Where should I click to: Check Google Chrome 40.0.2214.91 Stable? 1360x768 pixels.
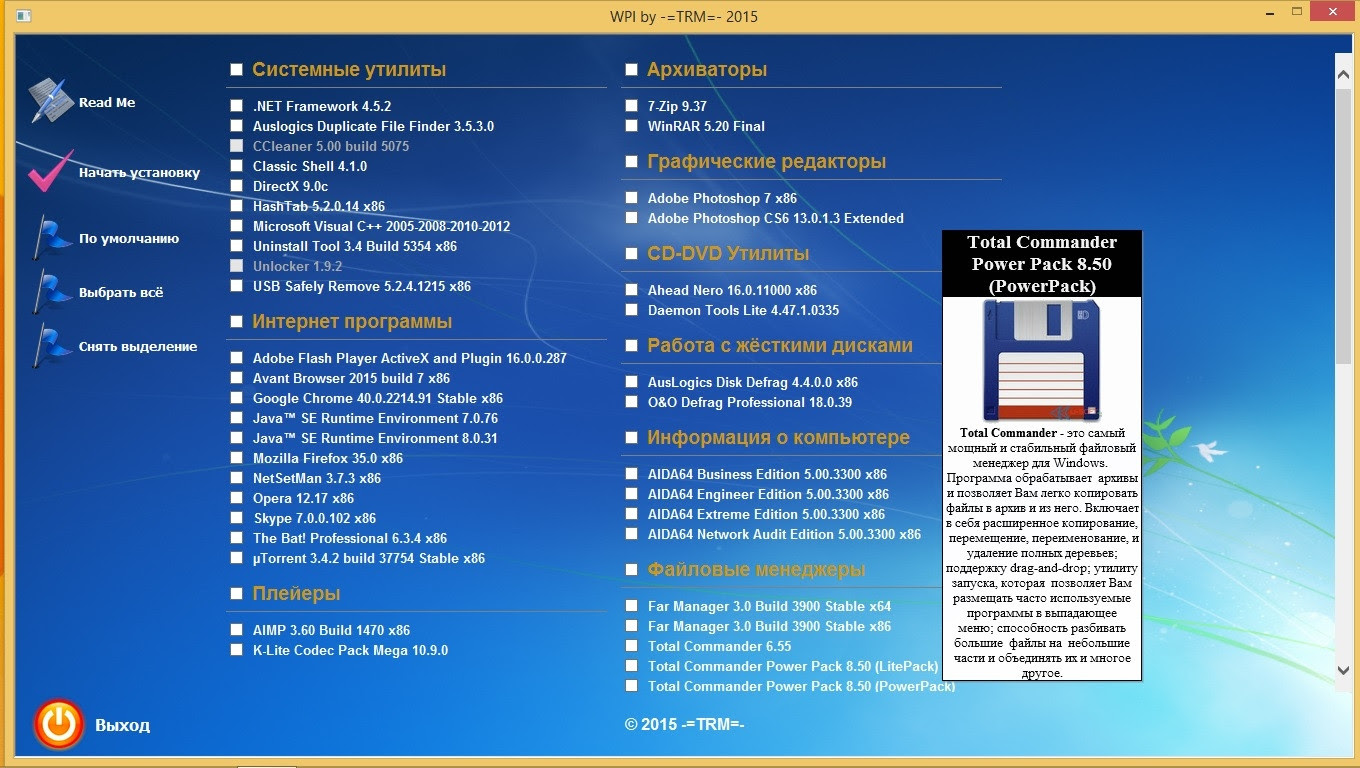pyautogui.click(x=236, y=398)
